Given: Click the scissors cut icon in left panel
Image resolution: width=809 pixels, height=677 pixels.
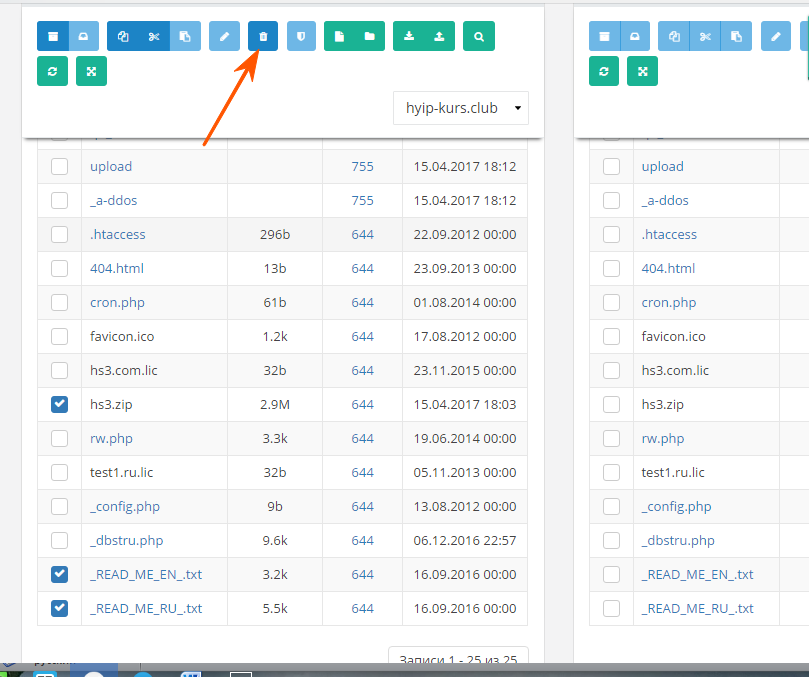Looking at the screenshot, I should (x=154, y=37).
